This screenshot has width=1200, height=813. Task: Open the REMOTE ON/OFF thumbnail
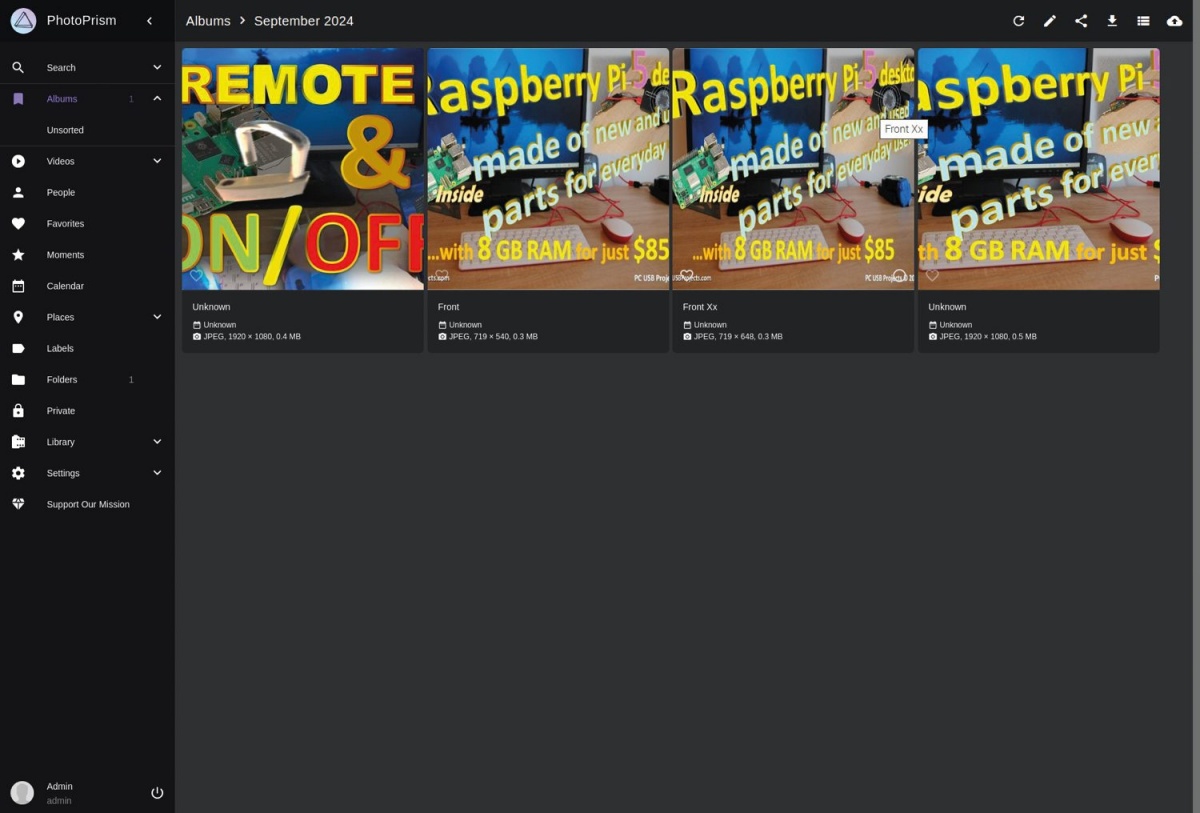pyautogui.click(x=303, y=169)
